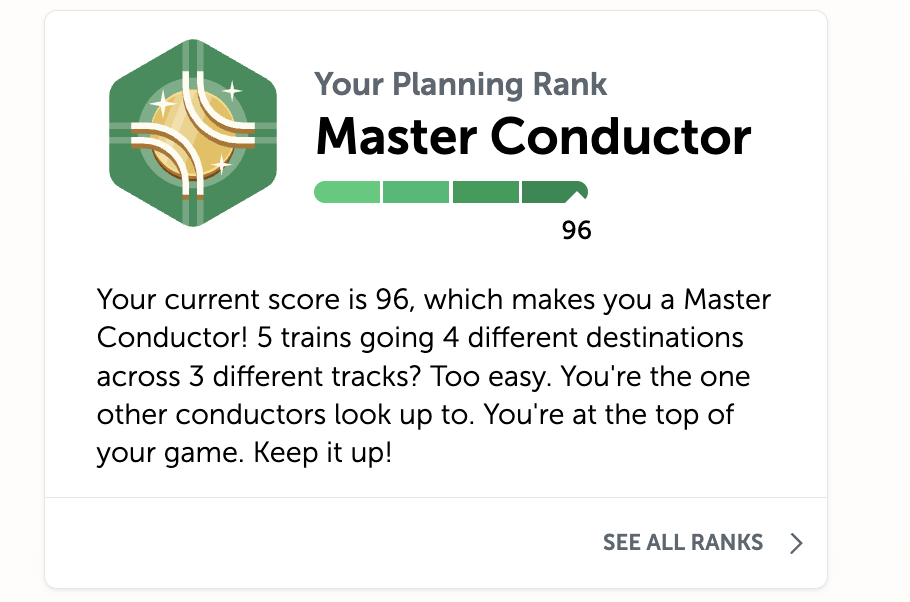Click the rank description paragraph text
The height and width of the screenshot is (602, 910).
(434, 376)
